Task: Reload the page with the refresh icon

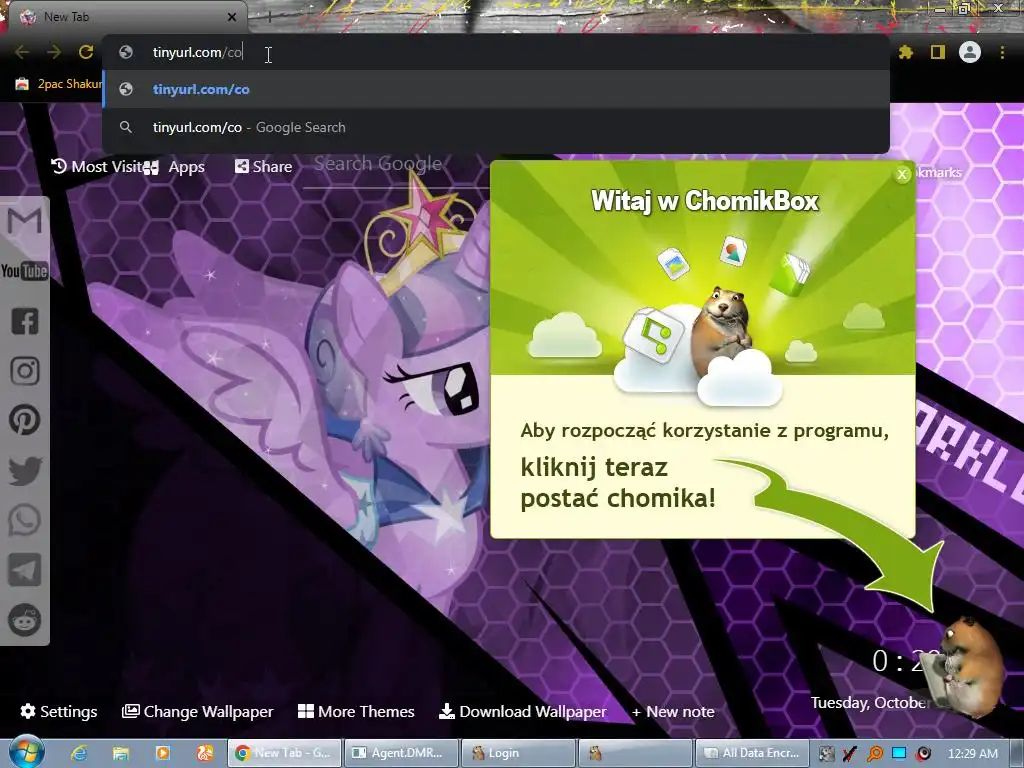Action: click(x=86, y=52)
